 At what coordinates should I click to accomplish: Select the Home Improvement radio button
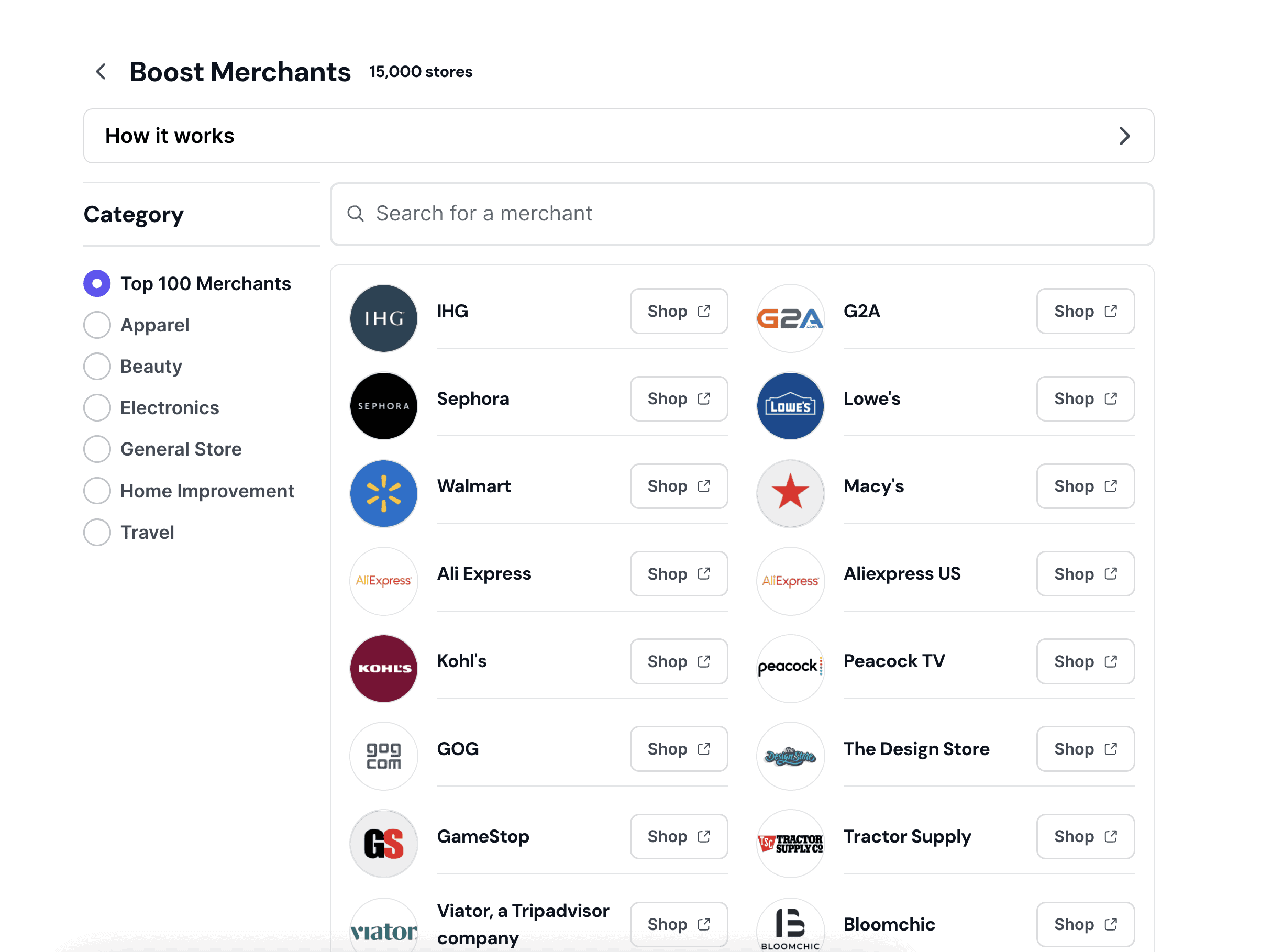coord(97,491)
